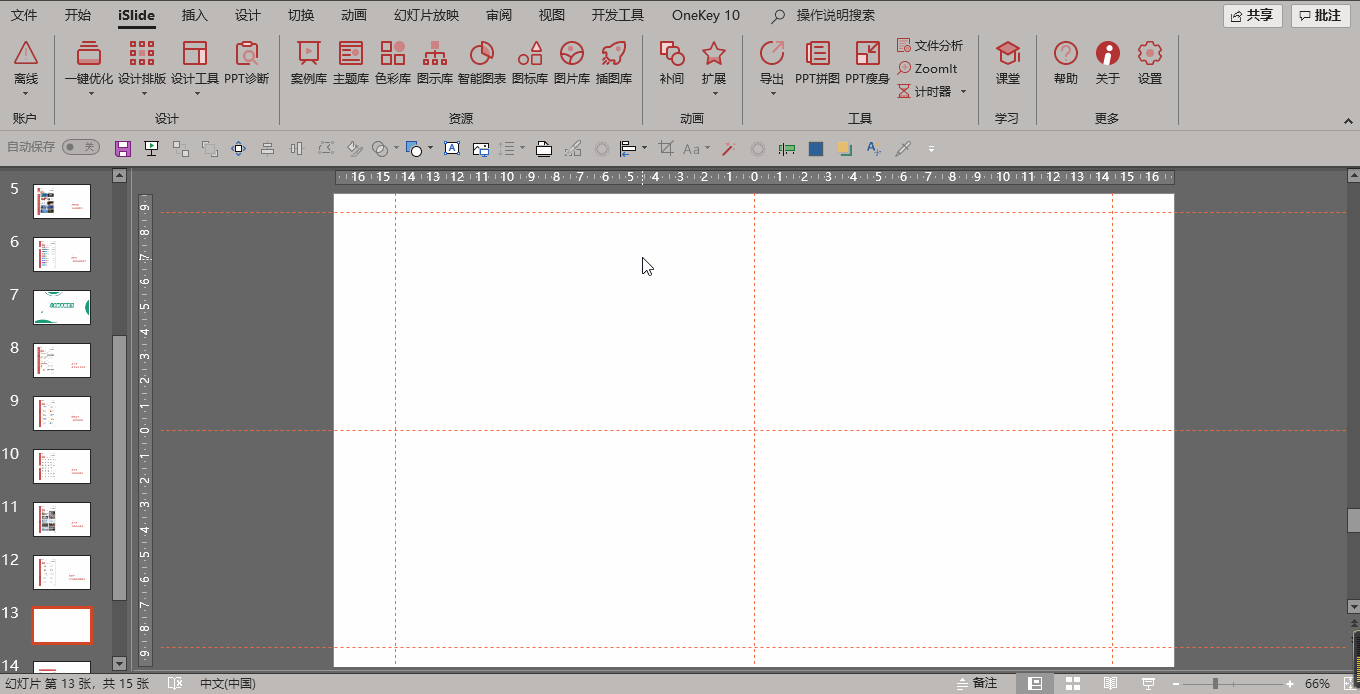The image size is (1360, 694).
Task: Launch the PPT拼图 tool
Action: coord(817,62)
